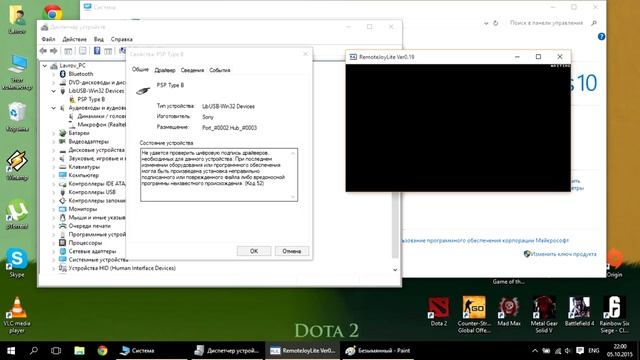The image size is (640, 360).
Task: Select the Skype desktop icon
Action: (17, 262)
